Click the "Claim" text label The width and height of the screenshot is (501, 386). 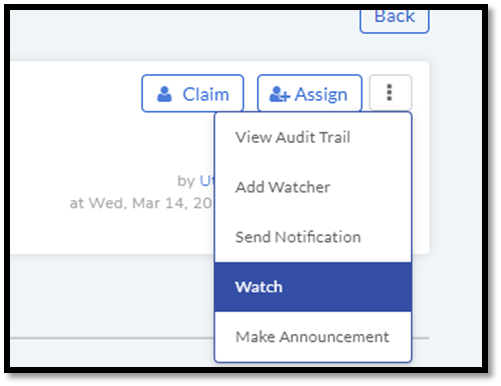click(206, 94)
